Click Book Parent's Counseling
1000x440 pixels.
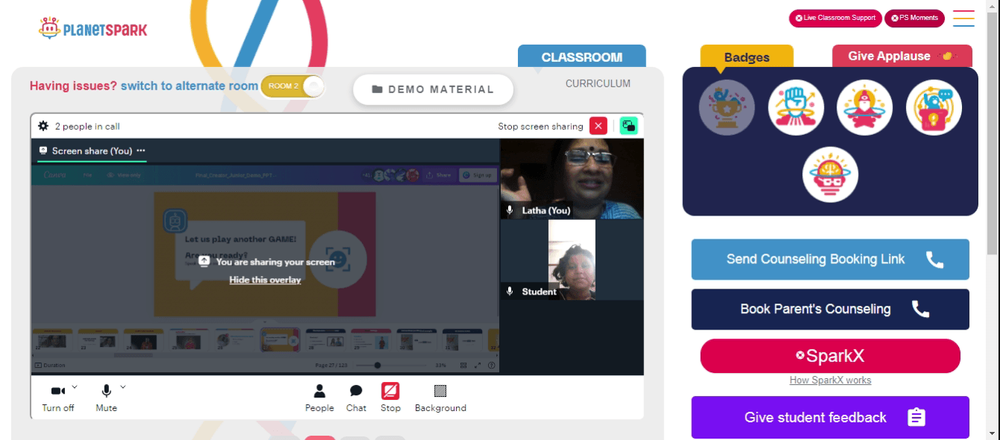(830, 309)
